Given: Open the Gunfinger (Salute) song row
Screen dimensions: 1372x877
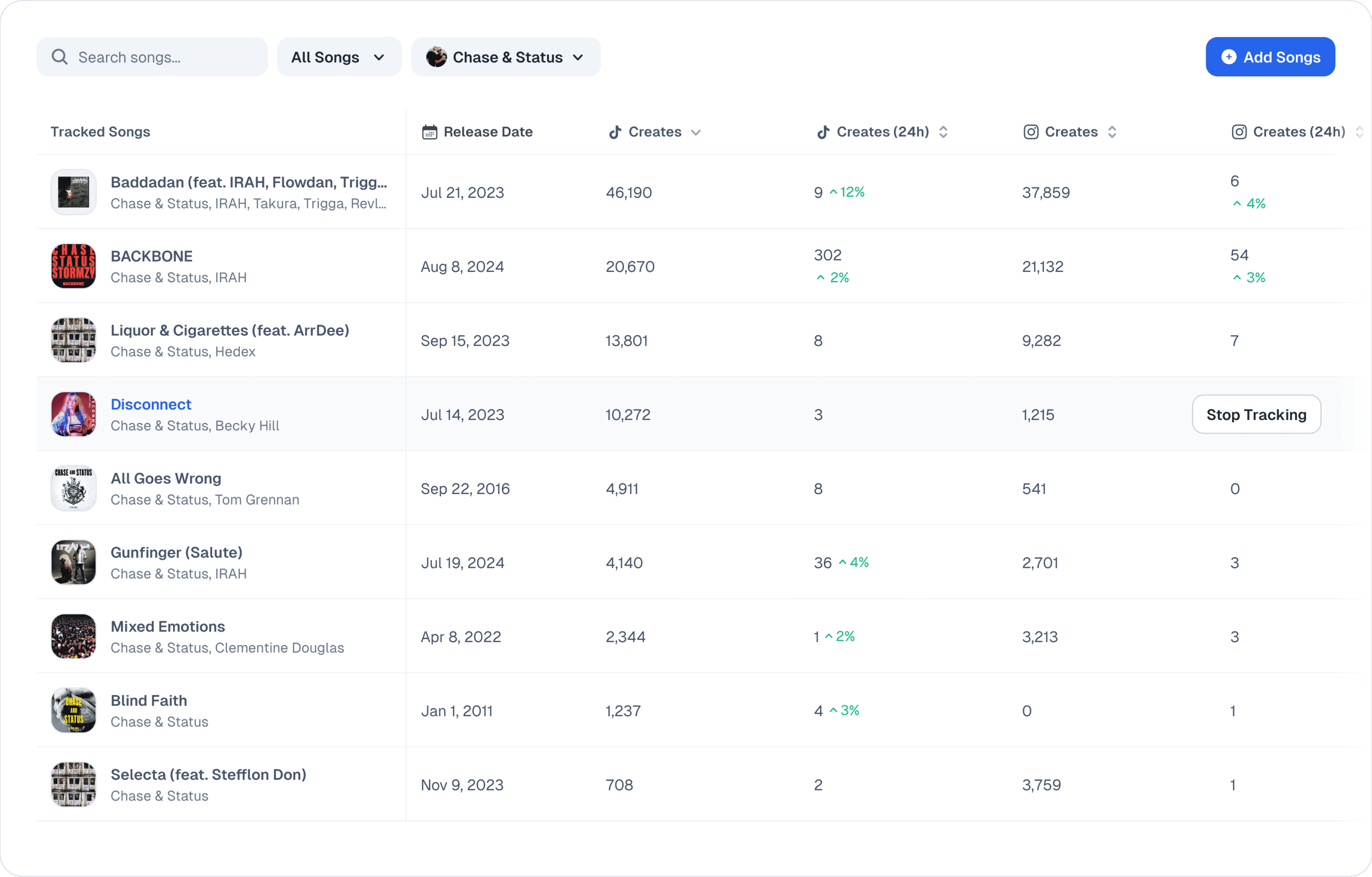Looking at the screenshot, I should pos(177,552).
